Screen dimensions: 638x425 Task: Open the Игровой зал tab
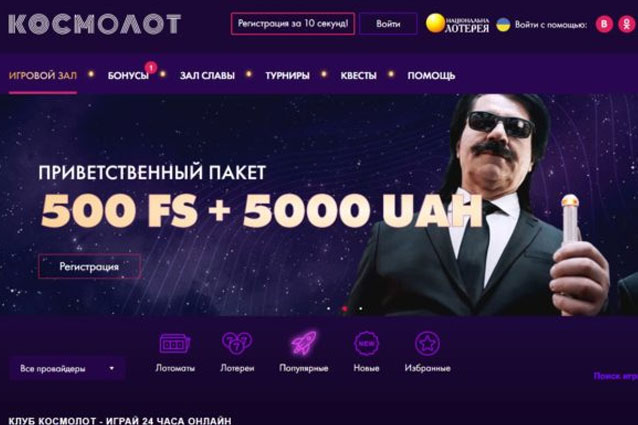[43, 76]
